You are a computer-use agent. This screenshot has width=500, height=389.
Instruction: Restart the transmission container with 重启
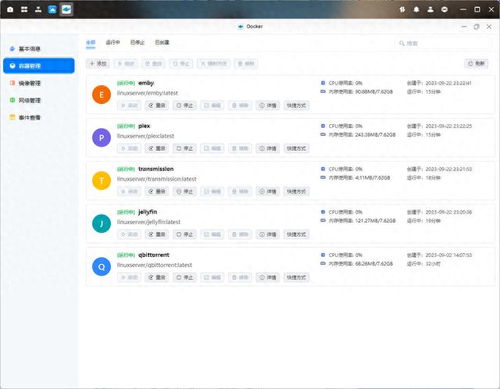click(157, 191)
